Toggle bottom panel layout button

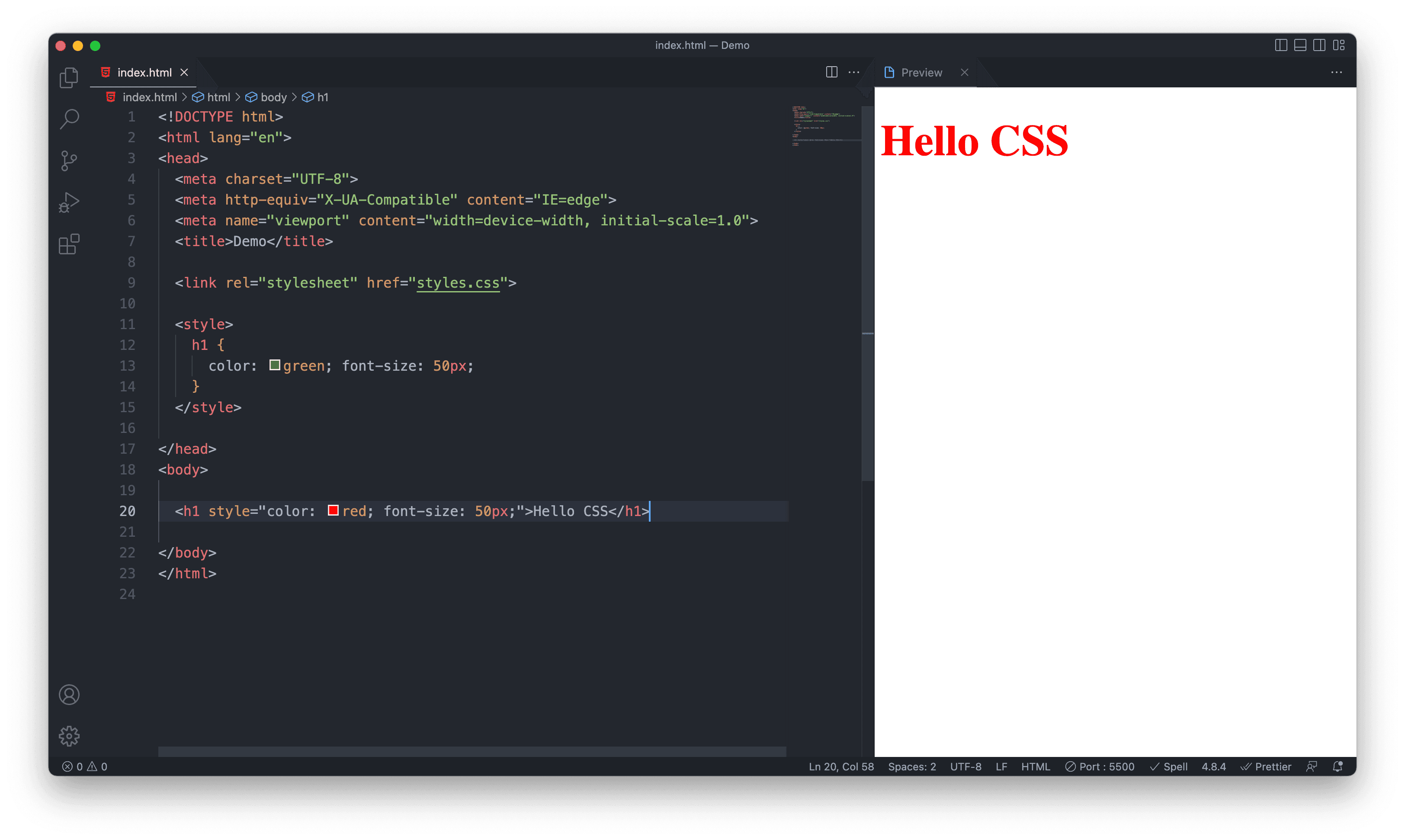1300,45
